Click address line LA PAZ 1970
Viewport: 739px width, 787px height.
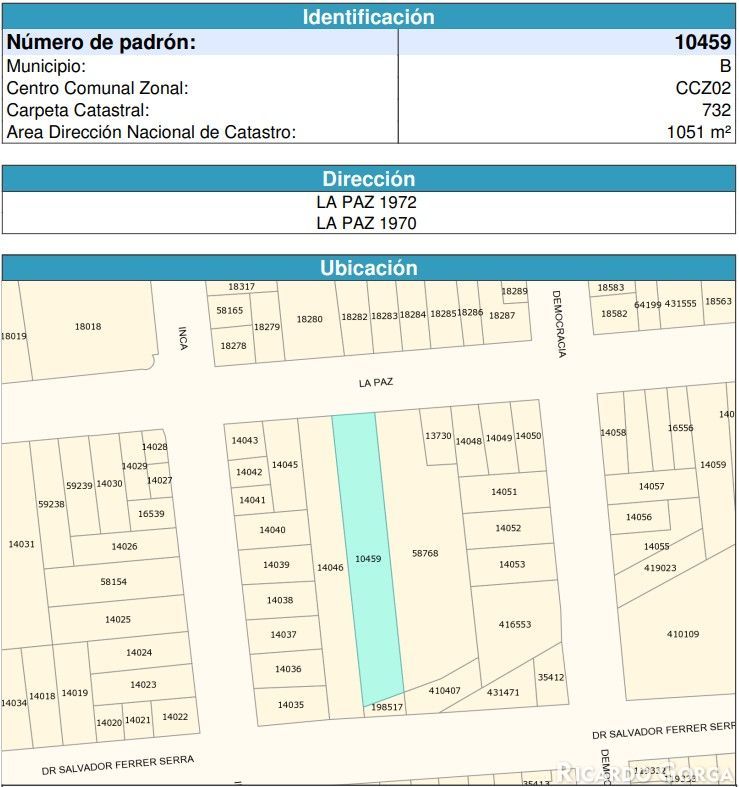pos(366,223)
